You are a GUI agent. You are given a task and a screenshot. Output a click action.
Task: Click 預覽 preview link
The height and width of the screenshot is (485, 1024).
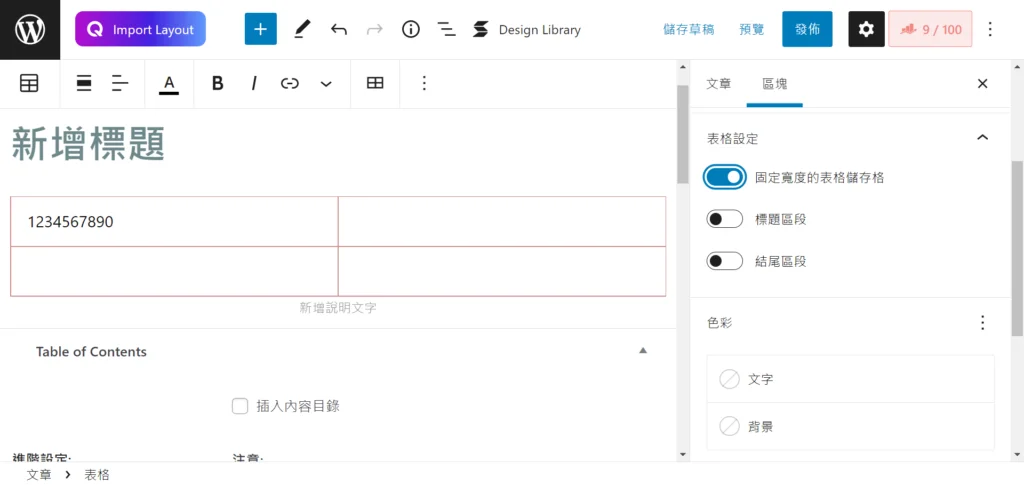point(752,29)
